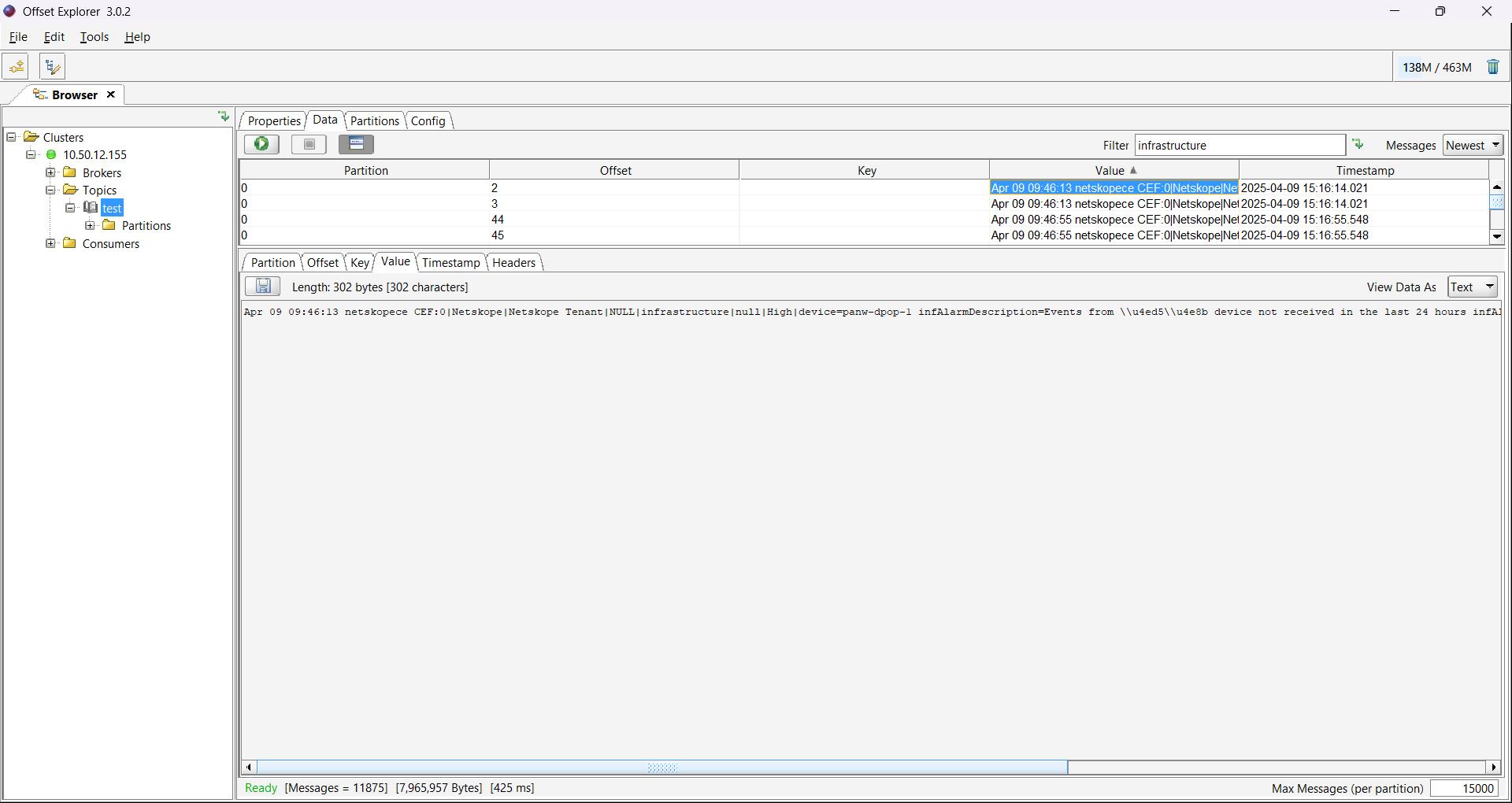
Task: Select the message row with offset 45
Action: (x=864, y=235)
